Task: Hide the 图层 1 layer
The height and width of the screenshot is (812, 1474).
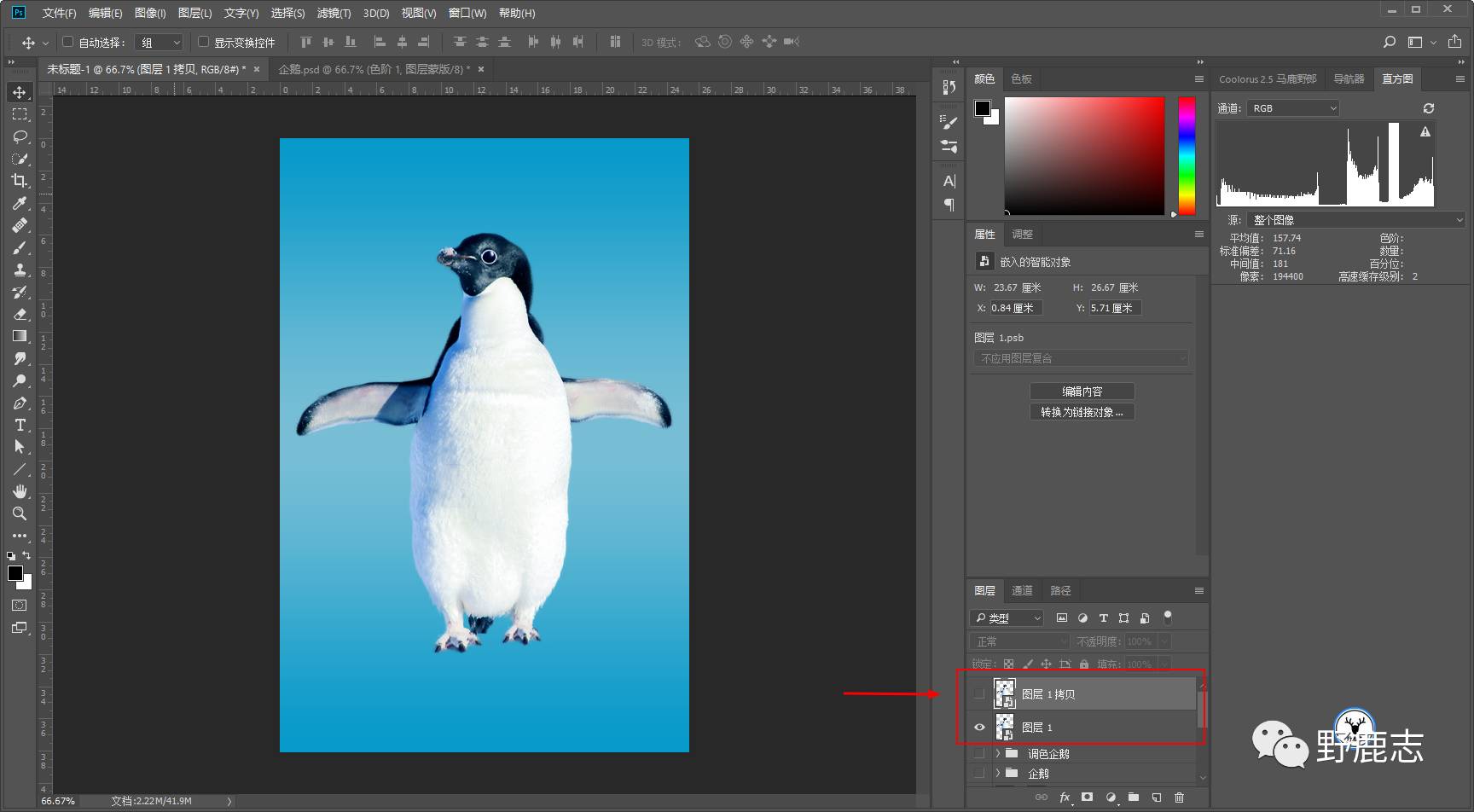Action: [979, 728]
